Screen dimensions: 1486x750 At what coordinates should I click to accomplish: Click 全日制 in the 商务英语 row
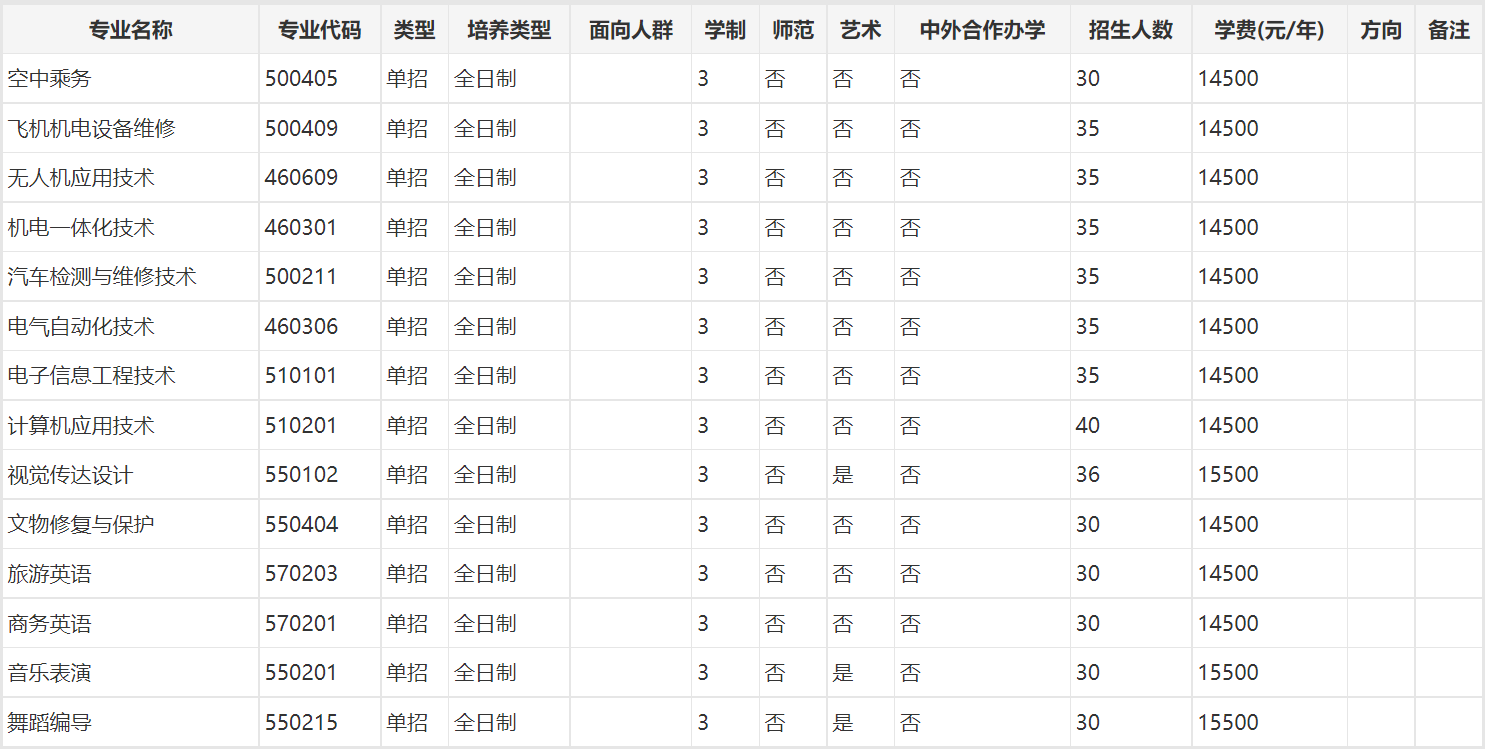(485, 623)
